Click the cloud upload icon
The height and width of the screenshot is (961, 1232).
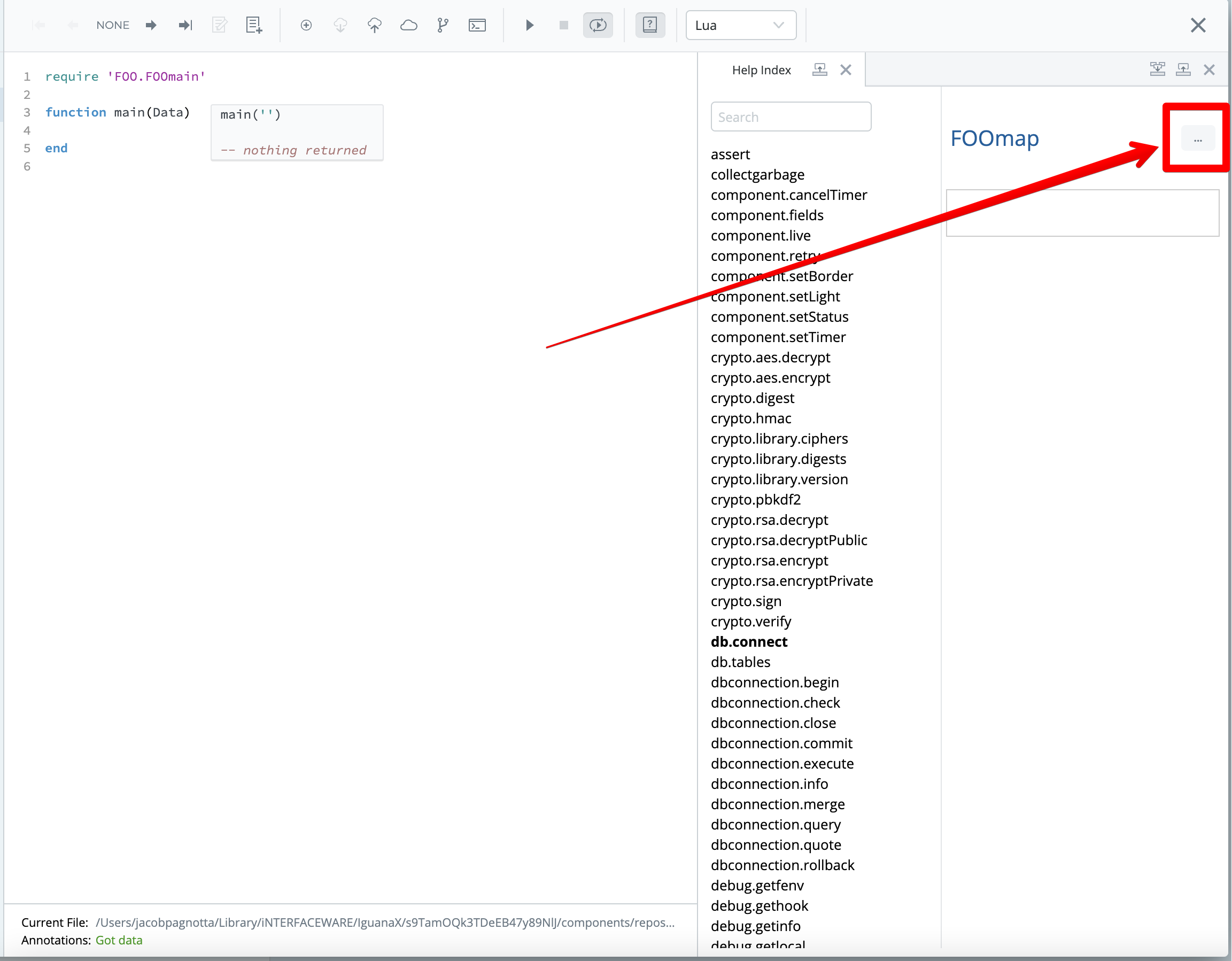point(374,25)
